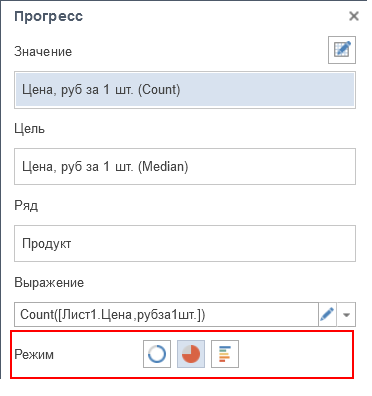The image size is (372, 396).
Task: Select the circular ring progress mode
Action: [157, 354]
